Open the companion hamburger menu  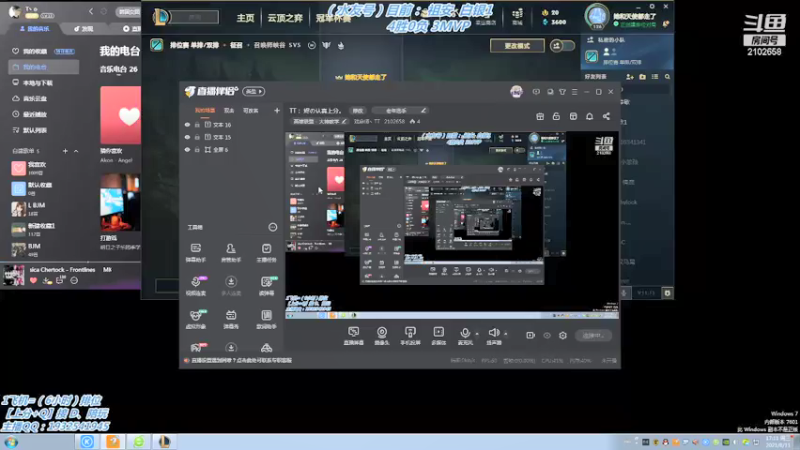574,92
